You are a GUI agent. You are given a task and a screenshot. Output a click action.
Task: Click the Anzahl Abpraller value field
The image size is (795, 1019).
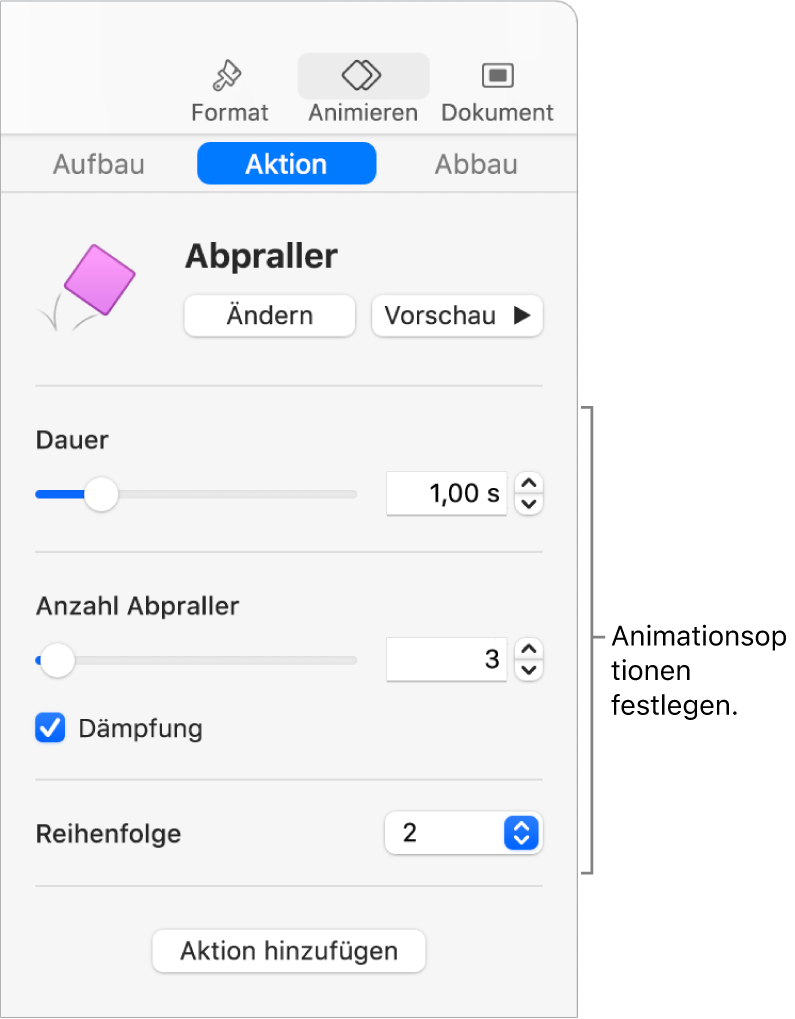(447, 659)
